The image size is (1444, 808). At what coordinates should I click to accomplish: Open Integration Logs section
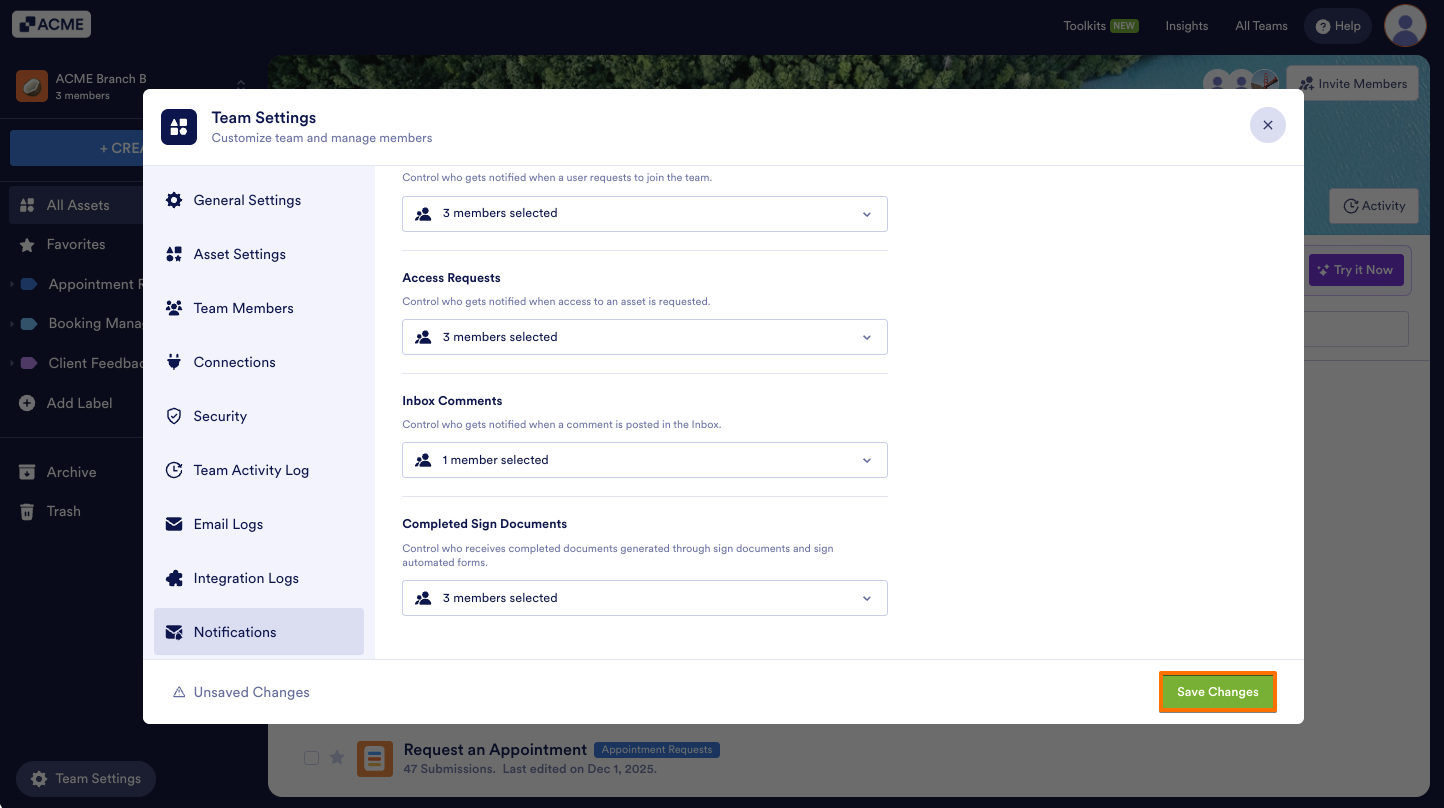tap(259, 578)
